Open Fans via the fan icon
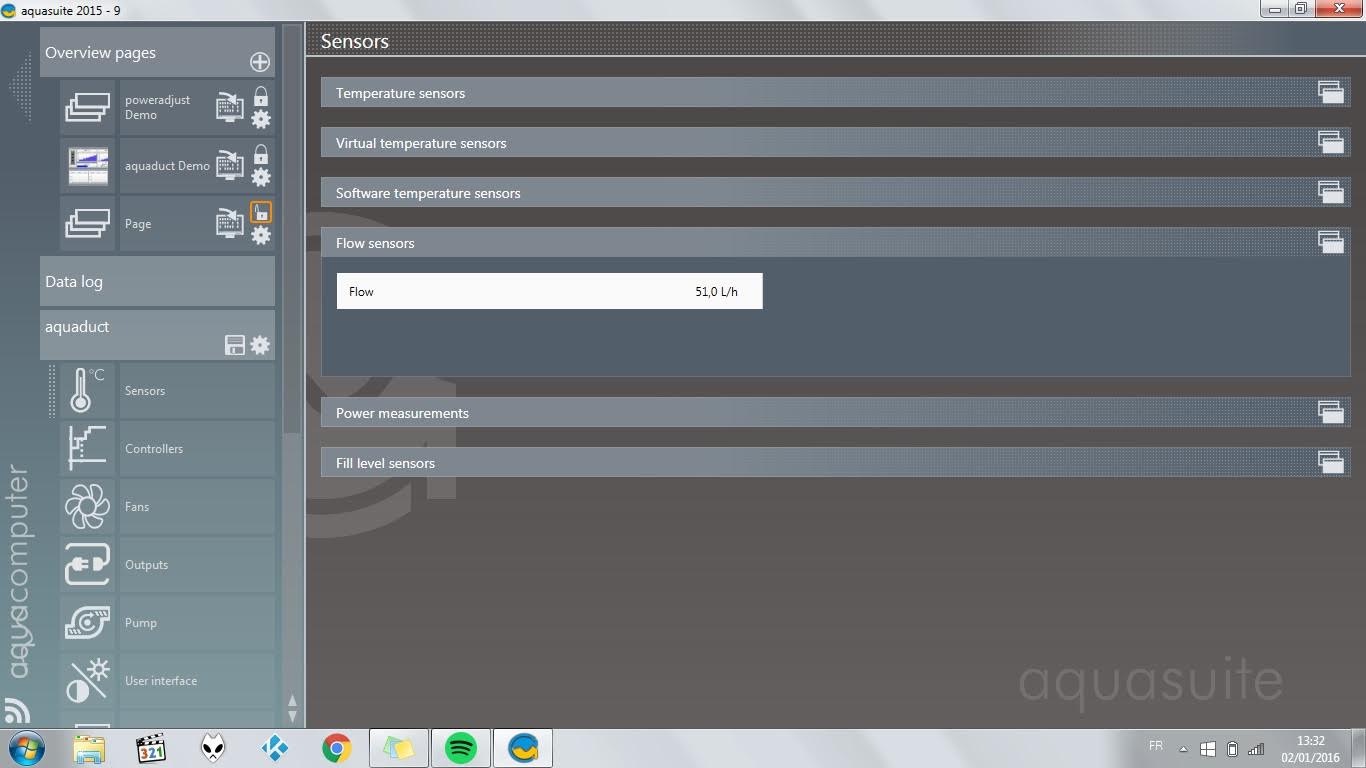This screenshot has height=768, width=1366. pos(88,506)
